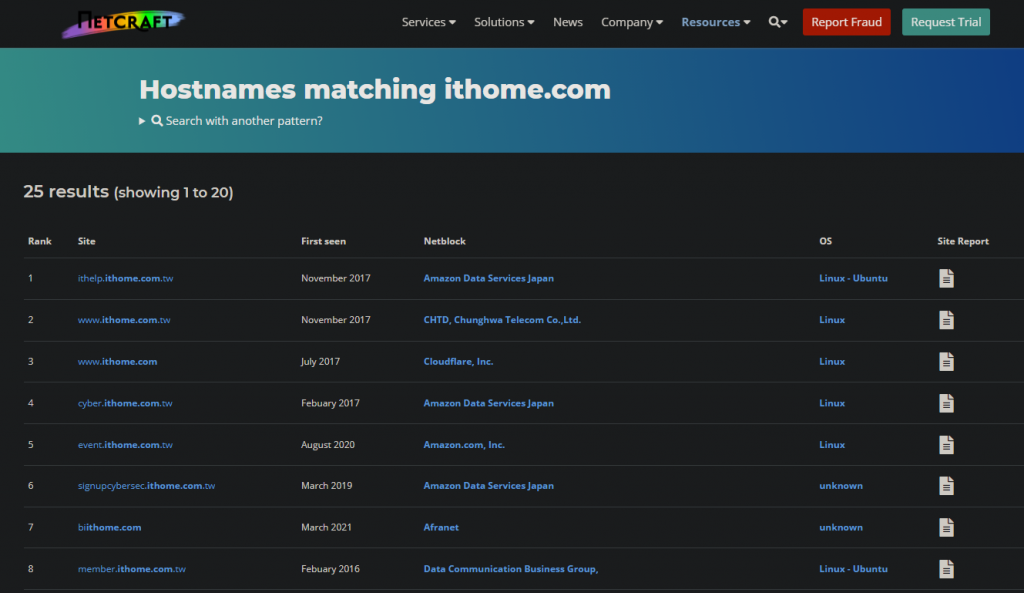Click 'August 2020' first seen date
Viewport: 1024px width, 593px height.
click(328, 445)
